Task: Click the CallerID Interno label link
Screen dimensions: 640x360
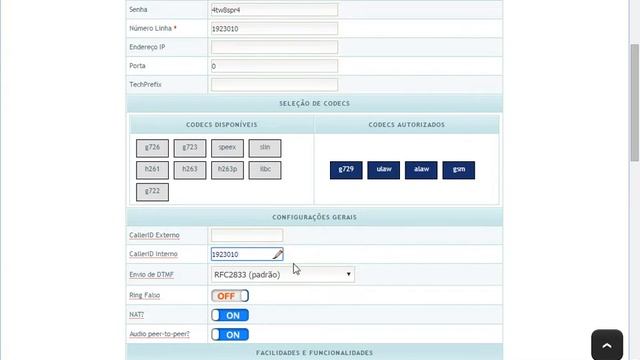Action: click(153, 254)
